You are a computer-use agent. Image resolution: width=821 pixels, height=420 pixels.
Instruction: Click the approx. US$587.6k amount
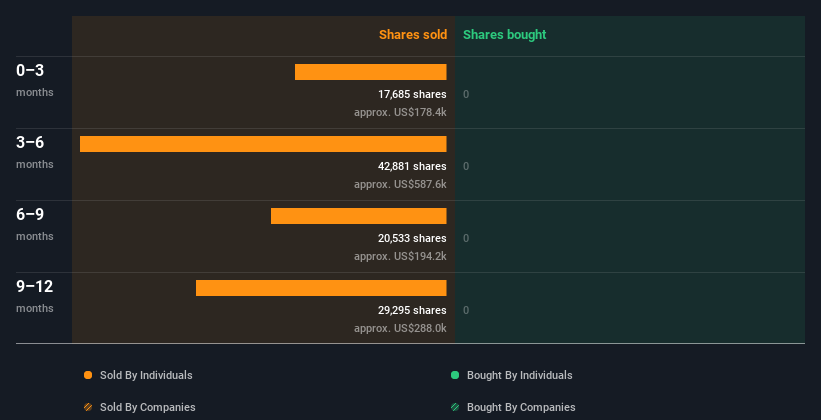coord(400,184)
